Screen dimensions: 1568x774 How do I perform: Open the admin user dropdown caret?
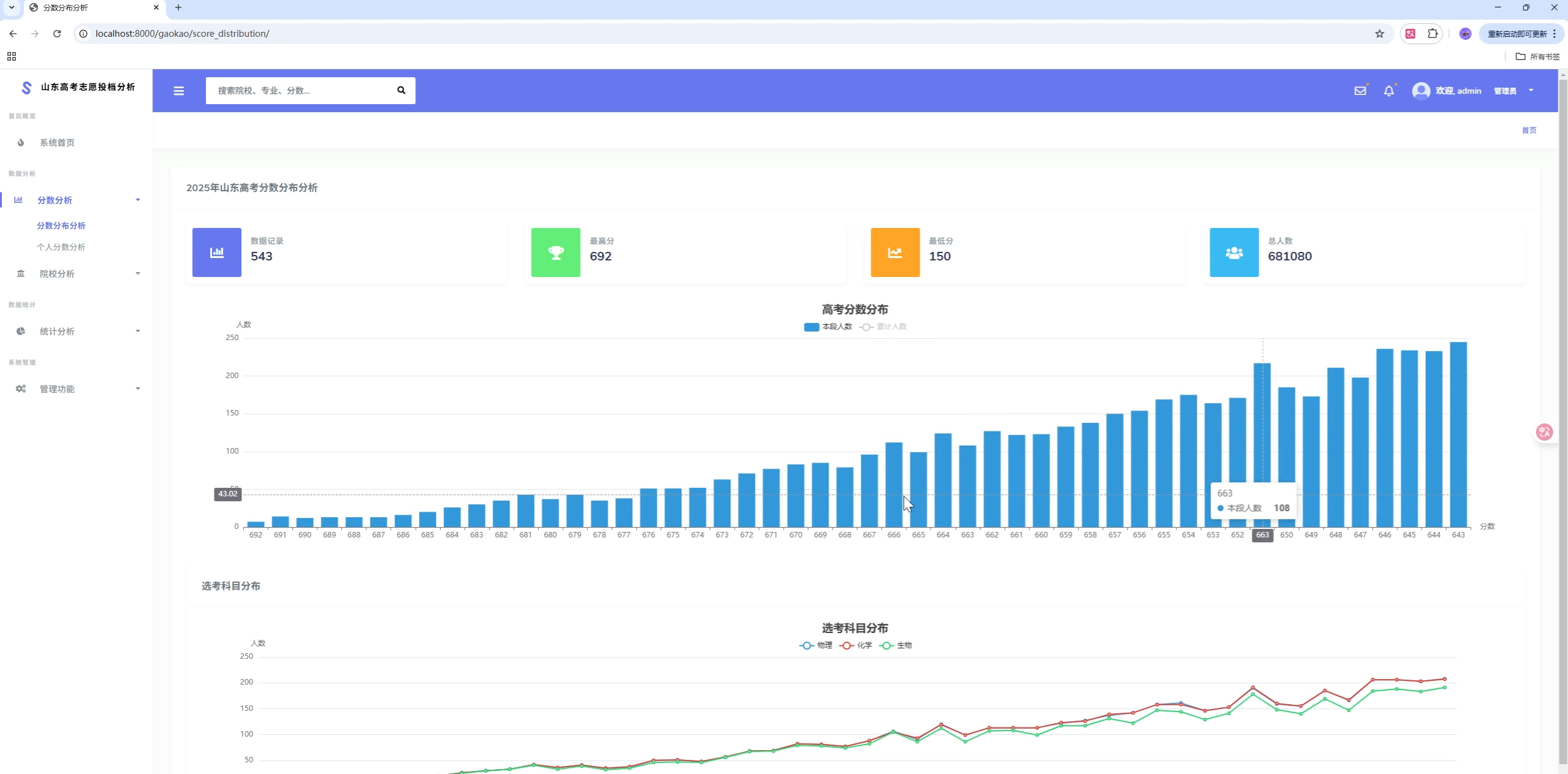click(1531, 91)
